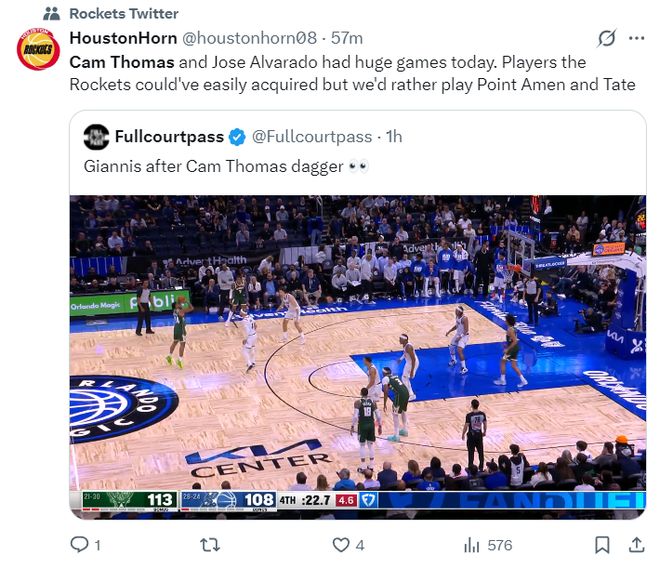Image resolution: width=660 pixels, height=568 pixels.
Task: Click the Fullcourtpass profile picture
Action: (x=96, y=137)
